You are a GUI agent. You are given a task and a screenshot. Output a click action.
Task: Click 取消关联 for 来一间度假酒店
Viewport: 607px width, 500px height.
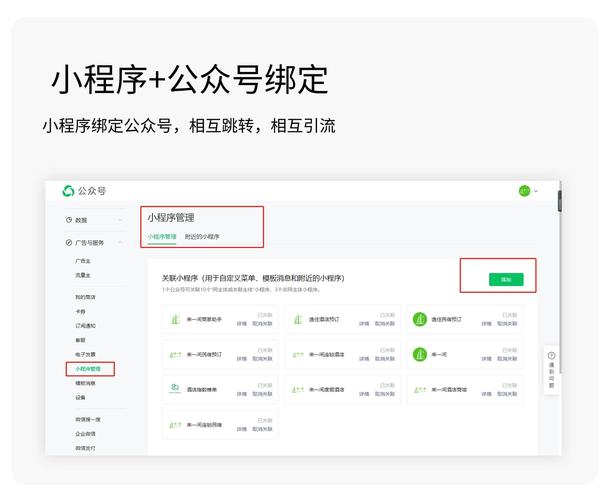[x=385, y=394]
